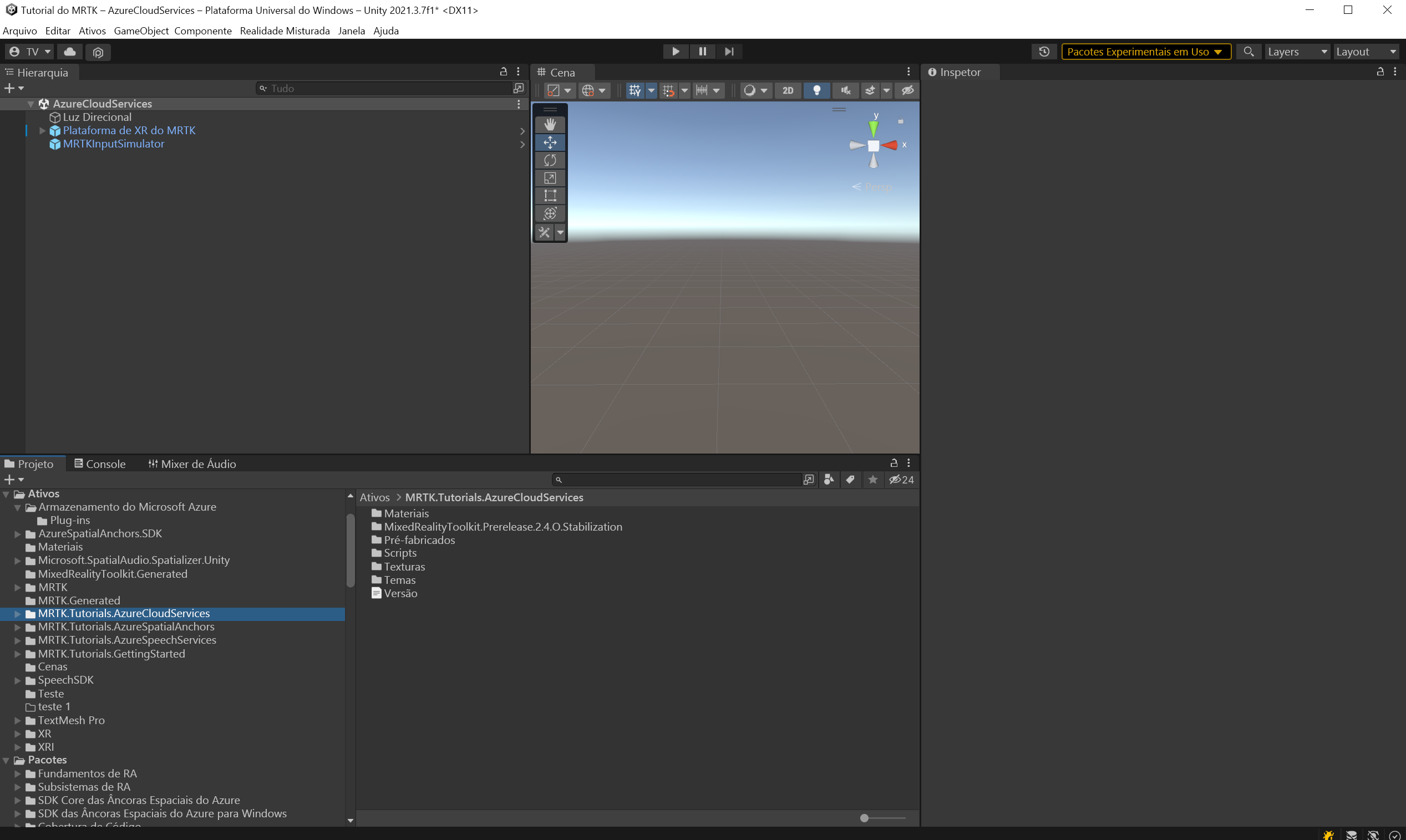
Task: Toggle 2D view mode in the Cena toolbar
Action: click(788, 90)
